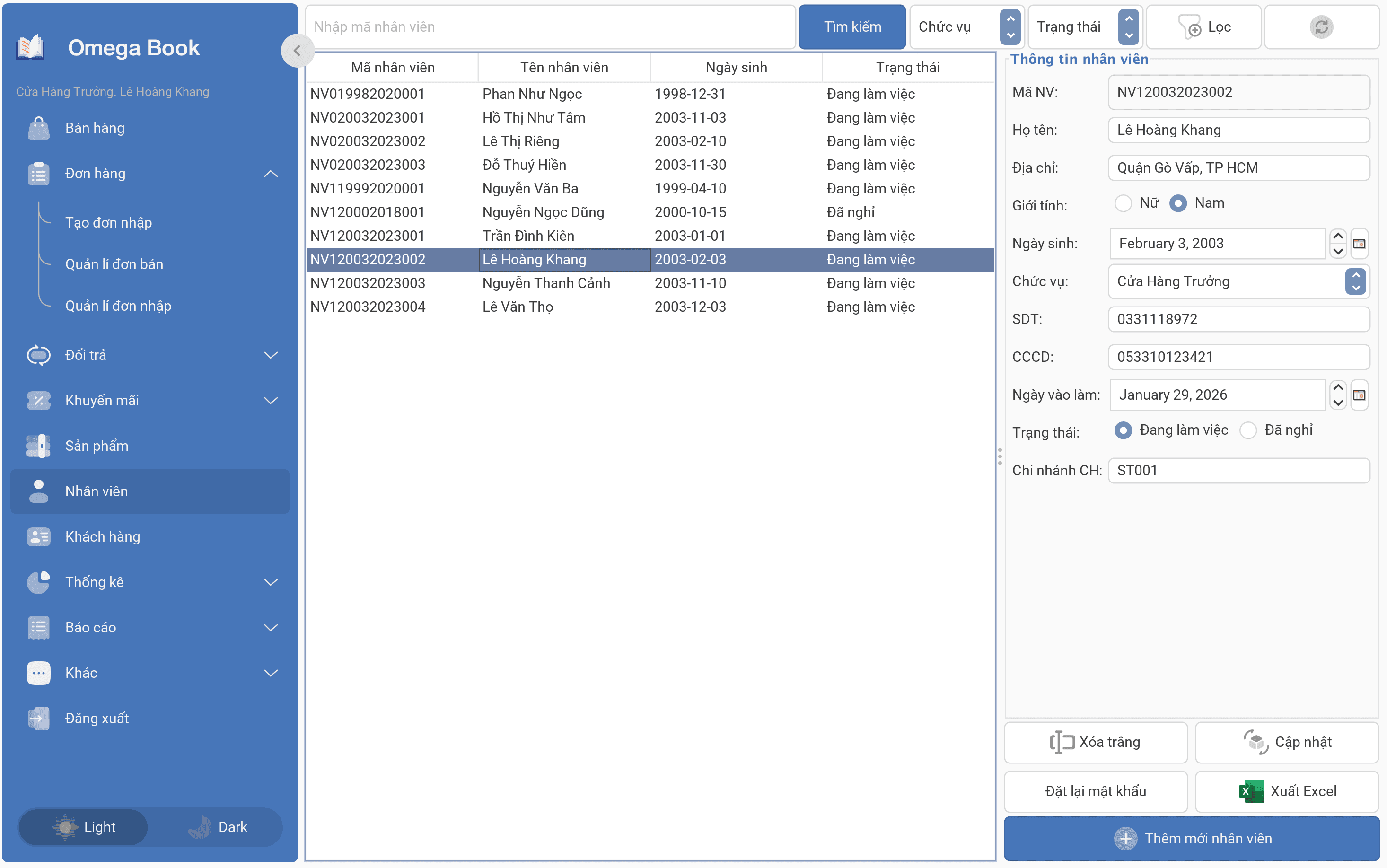Screen dimensions: 1387x868
Task: Open Tạo đơn nhập submenu item
Action: (x=108, y=222)
